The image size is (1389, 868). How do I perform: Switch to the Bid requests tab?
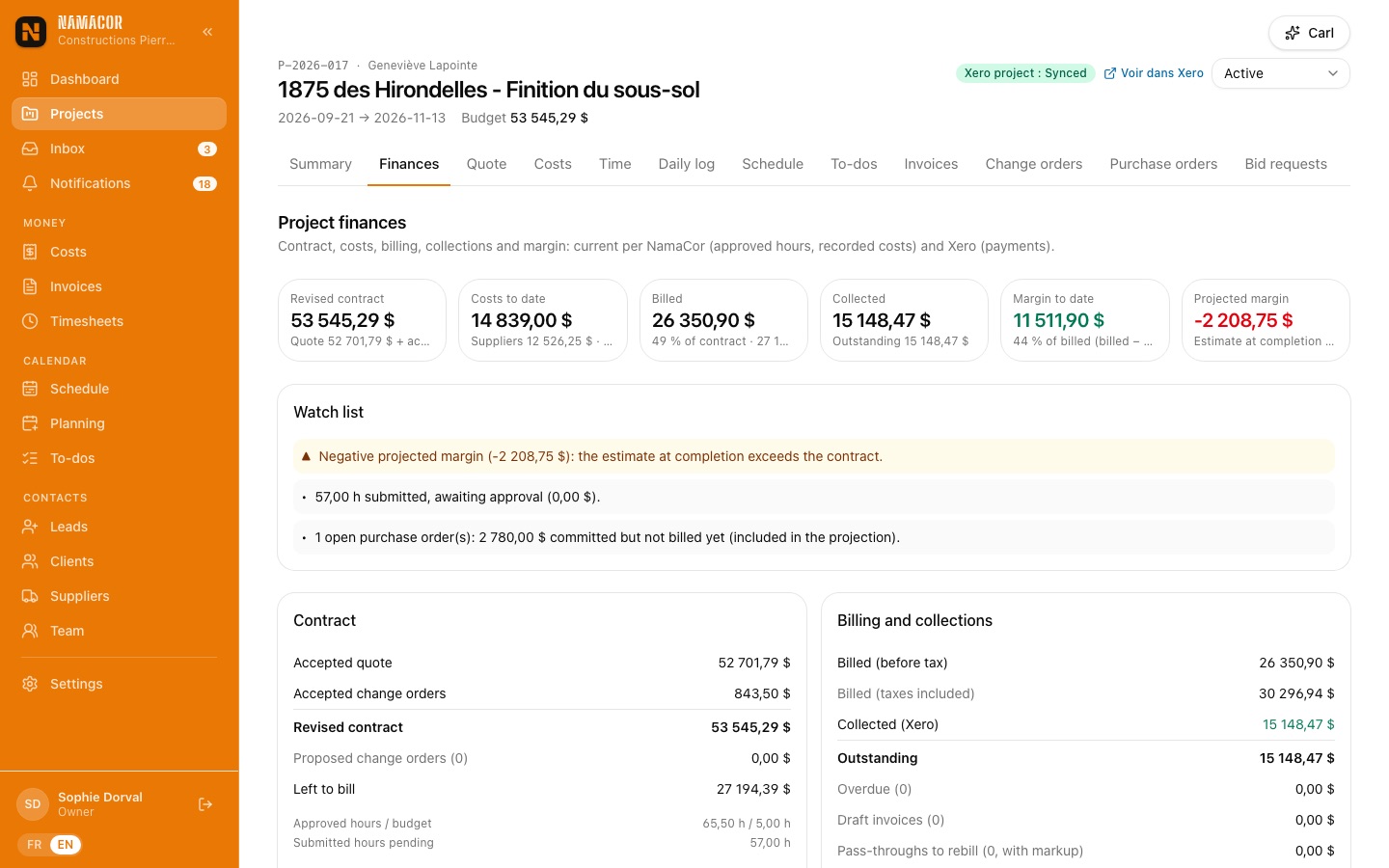[x=1286, y=164]
